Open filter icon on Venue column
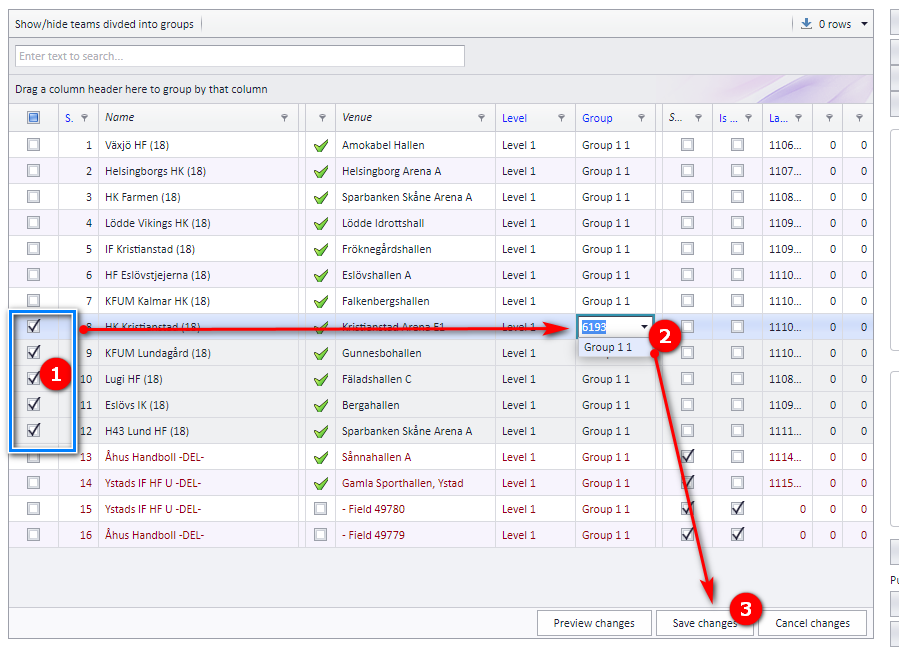 pos(482,118)
